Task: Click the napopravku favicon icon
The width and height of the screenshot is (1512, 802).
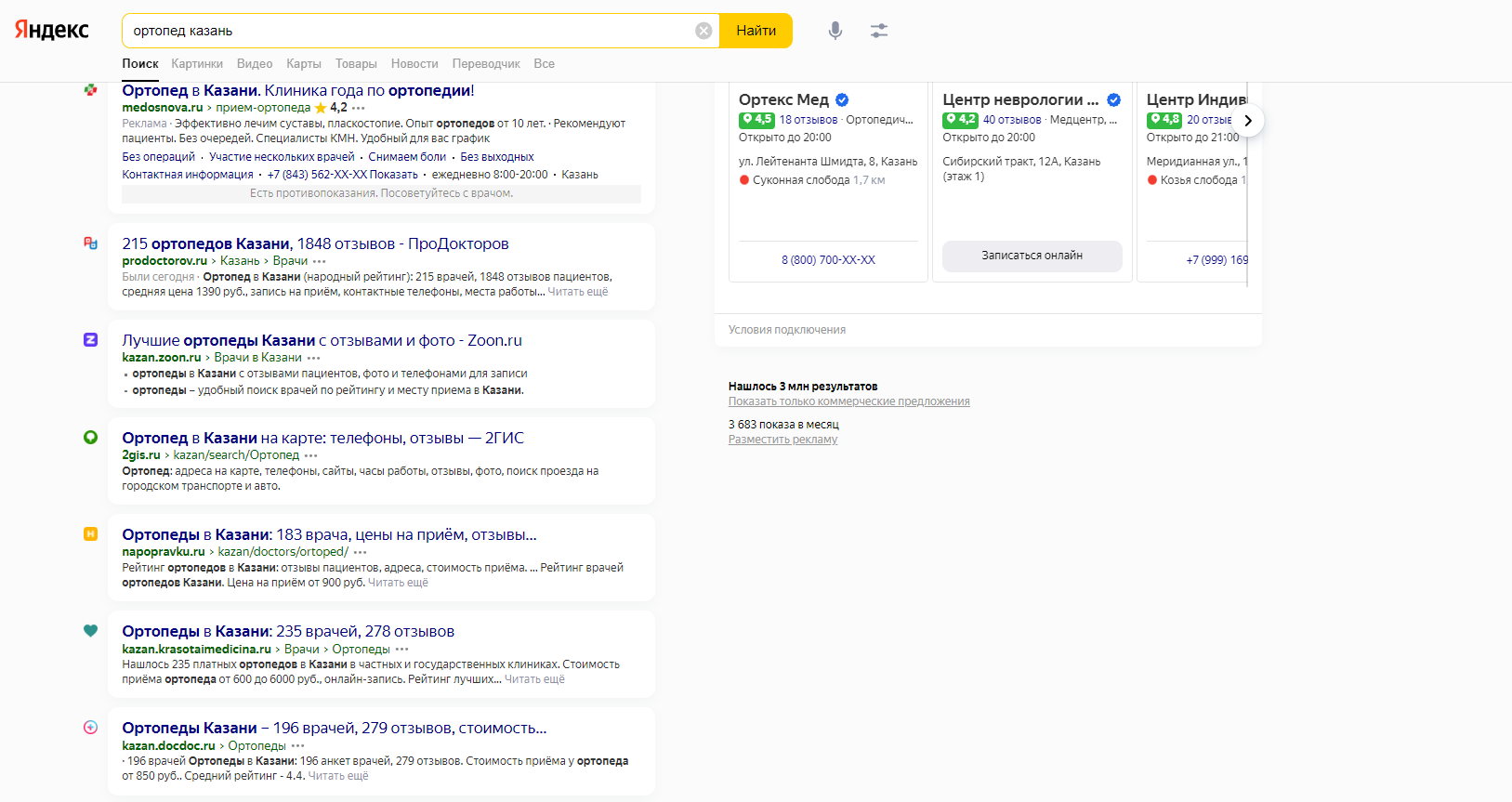Action: (x=90, y=533)
